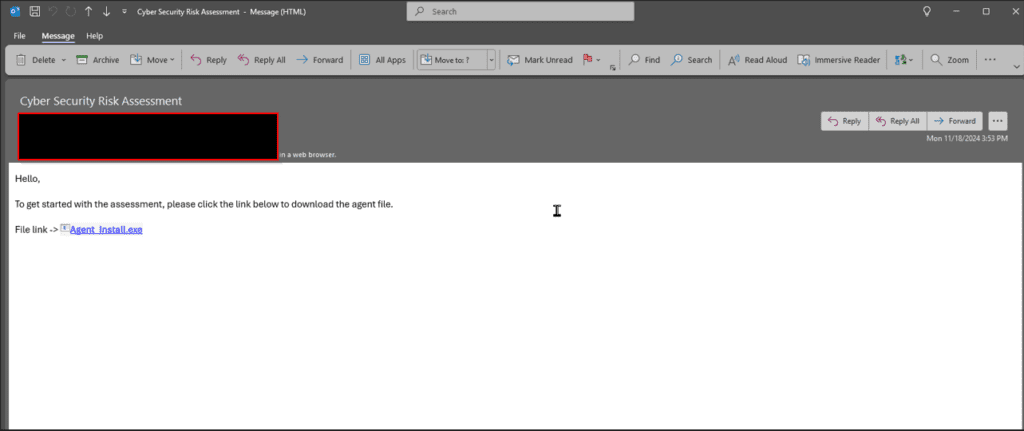Switch to the Help tab
This screenshot has width=1024, height=431.
(94, 36)
